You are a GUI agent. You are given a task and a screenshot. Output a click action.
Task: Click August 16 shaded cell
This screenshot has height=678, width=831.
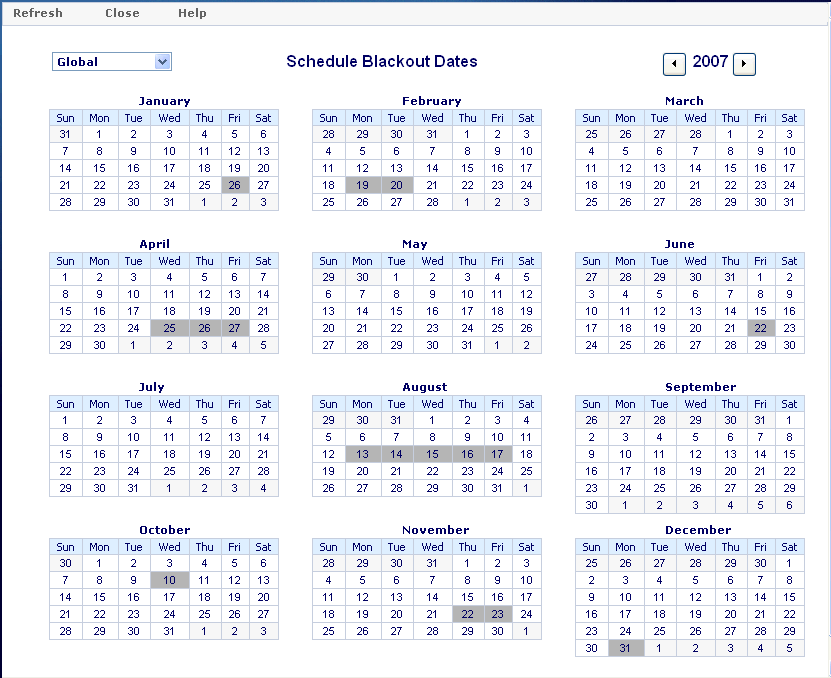[468, 454]
